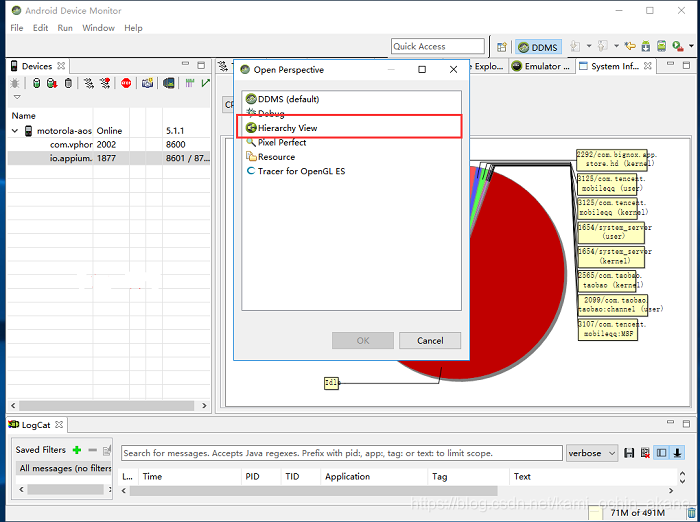The height and width of the screenshot is (522, 700).
Task: Open the verbose log level dropdown
Action: (x=592, y=453)
